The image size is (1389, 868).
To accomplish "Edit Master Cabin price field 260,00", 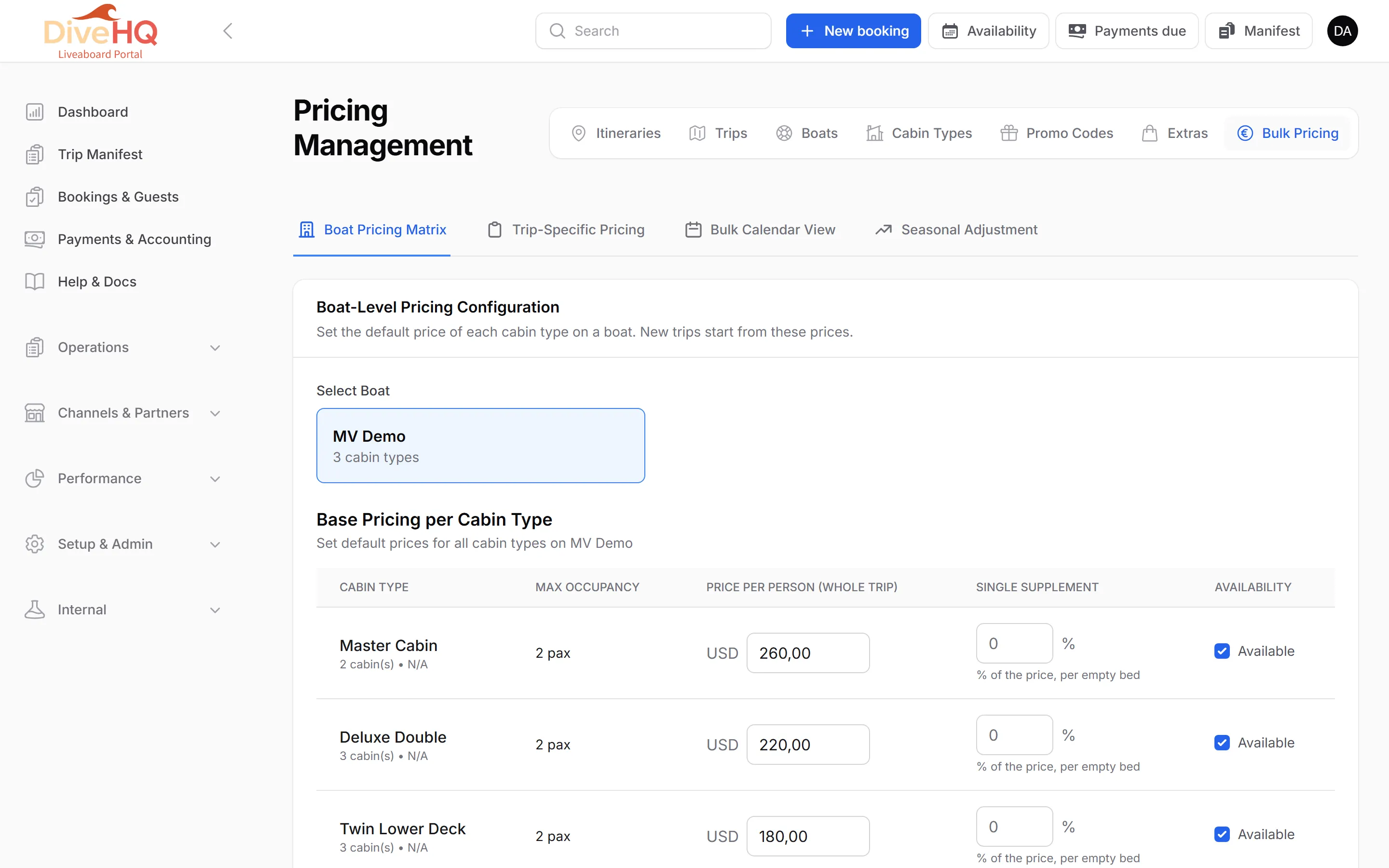I will click(x=807, y=653).
